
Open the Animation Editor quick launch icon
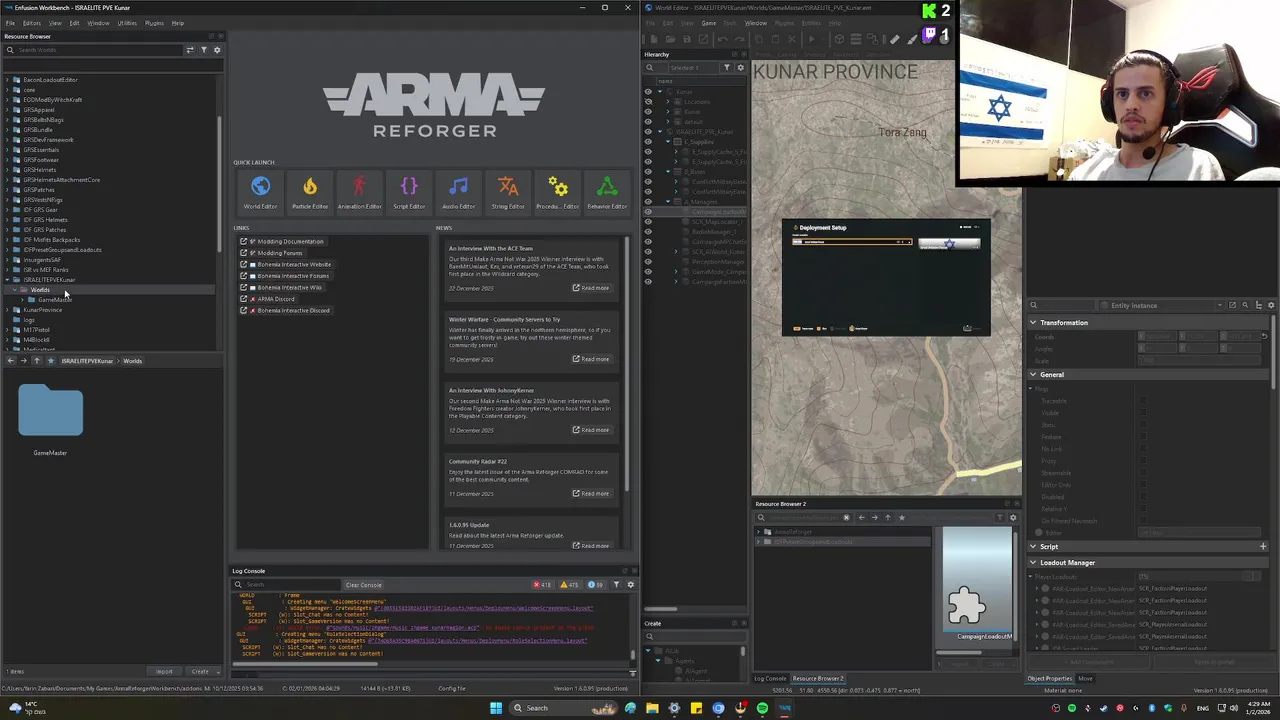(x=359, y=192)
